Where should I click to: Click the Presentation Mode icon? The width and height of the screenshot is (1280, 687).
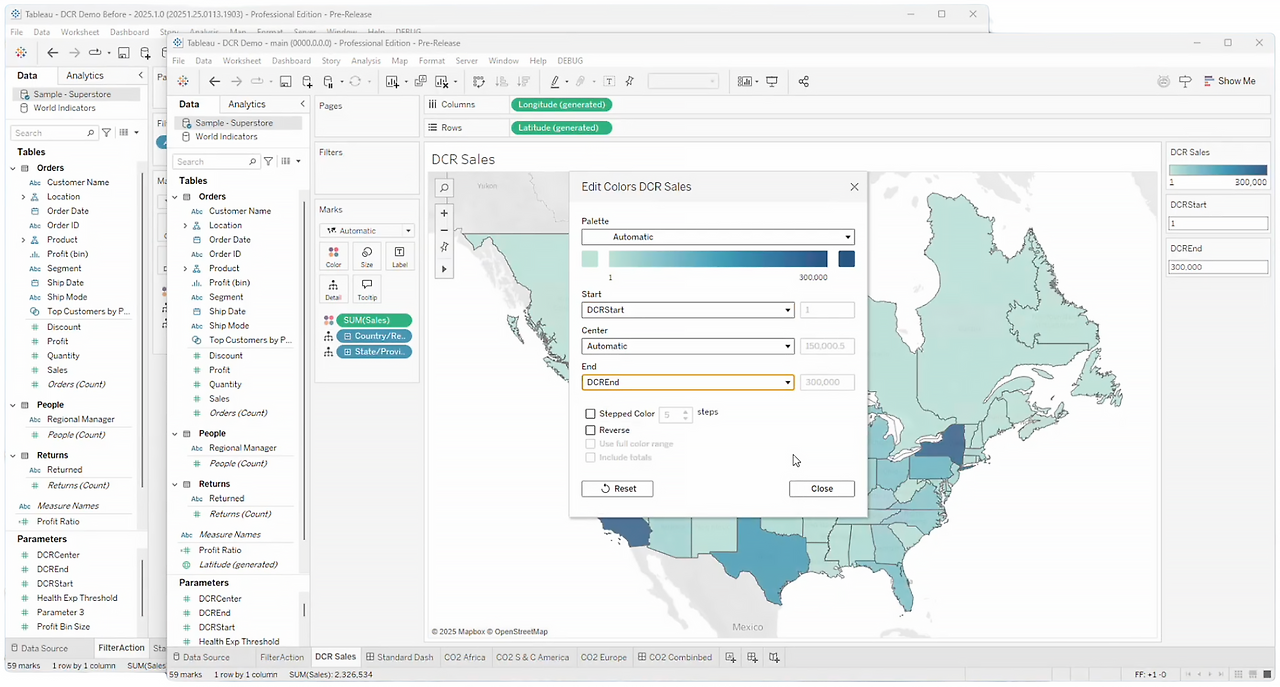tap(772, 81)
